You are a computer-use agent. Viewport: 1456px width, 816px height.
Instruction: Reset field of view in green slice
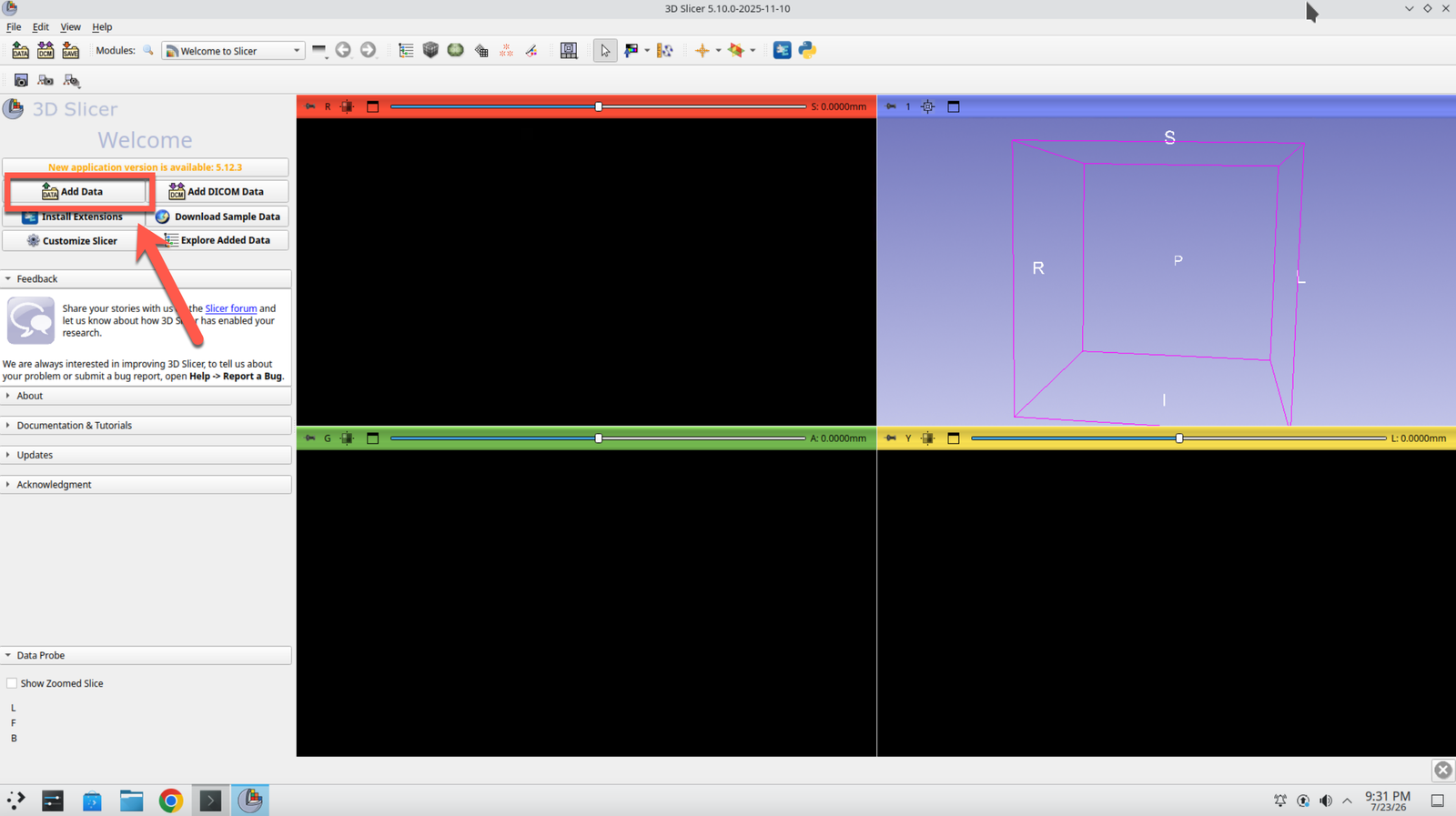[x=347, y=438]
